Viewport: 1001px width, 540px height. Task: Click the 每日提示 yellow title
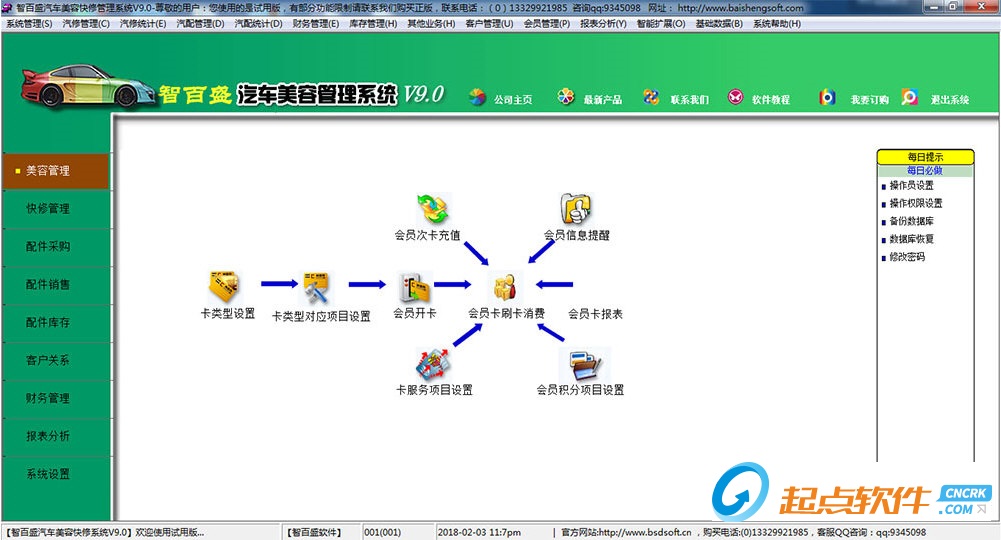click(x=925, y=157)
